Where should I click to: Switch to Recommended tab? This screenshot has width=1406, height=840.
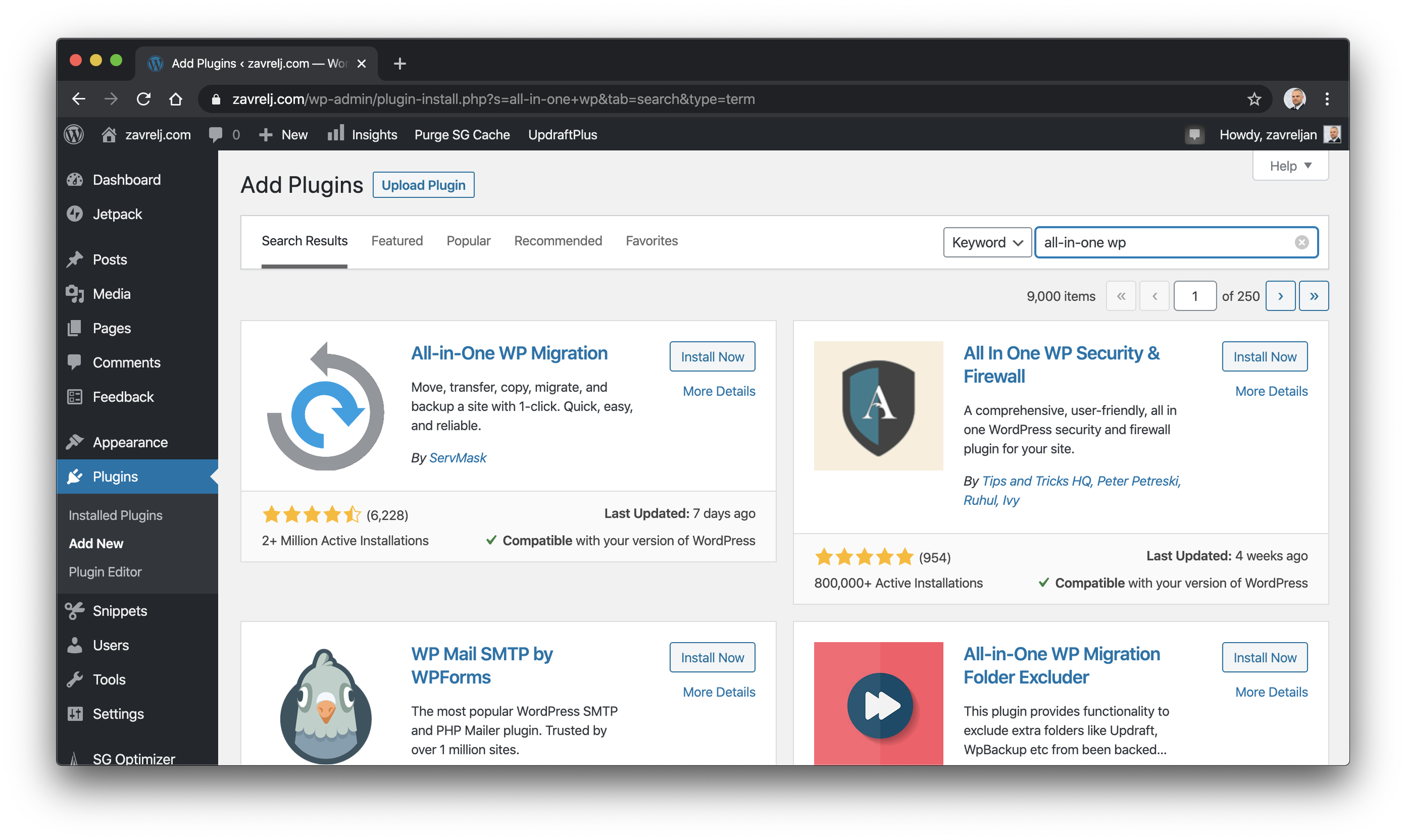coord(558,241)
